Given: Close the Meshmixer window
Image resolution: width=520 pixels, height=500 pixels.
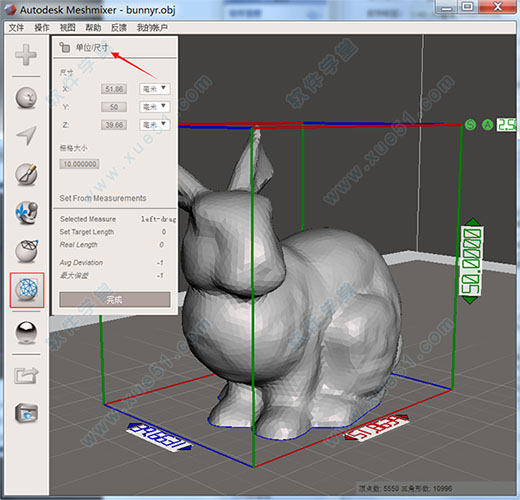Looking at the screenshot, I should pyautogui.click(x=498, y=6).
